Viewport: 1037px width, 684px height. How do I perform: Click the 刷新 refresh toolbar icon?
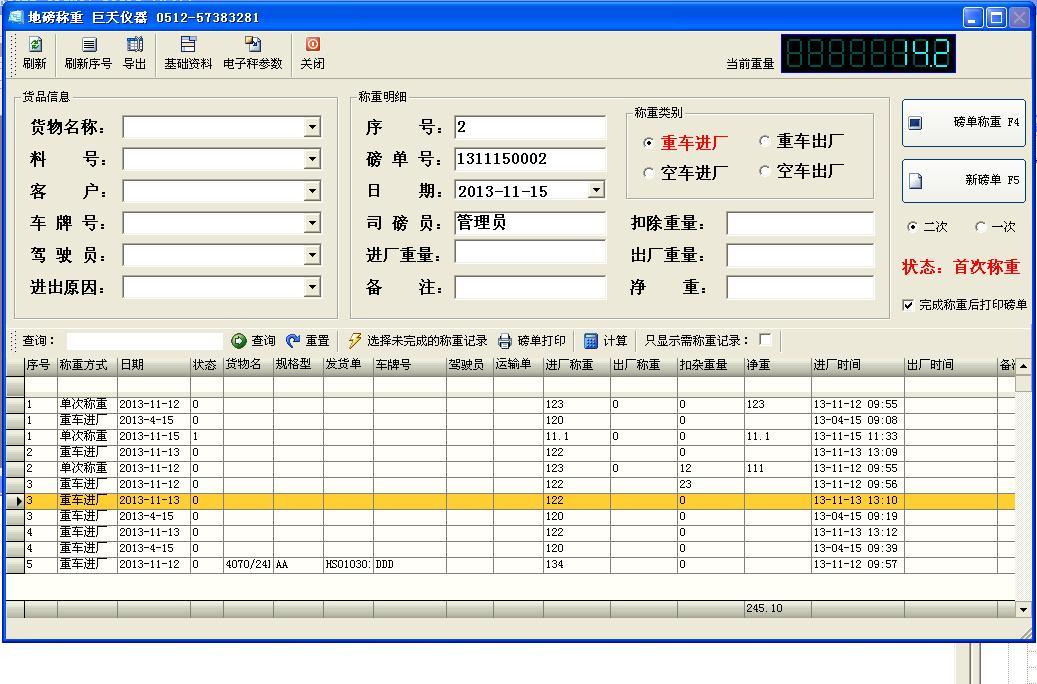pos(35,45)
